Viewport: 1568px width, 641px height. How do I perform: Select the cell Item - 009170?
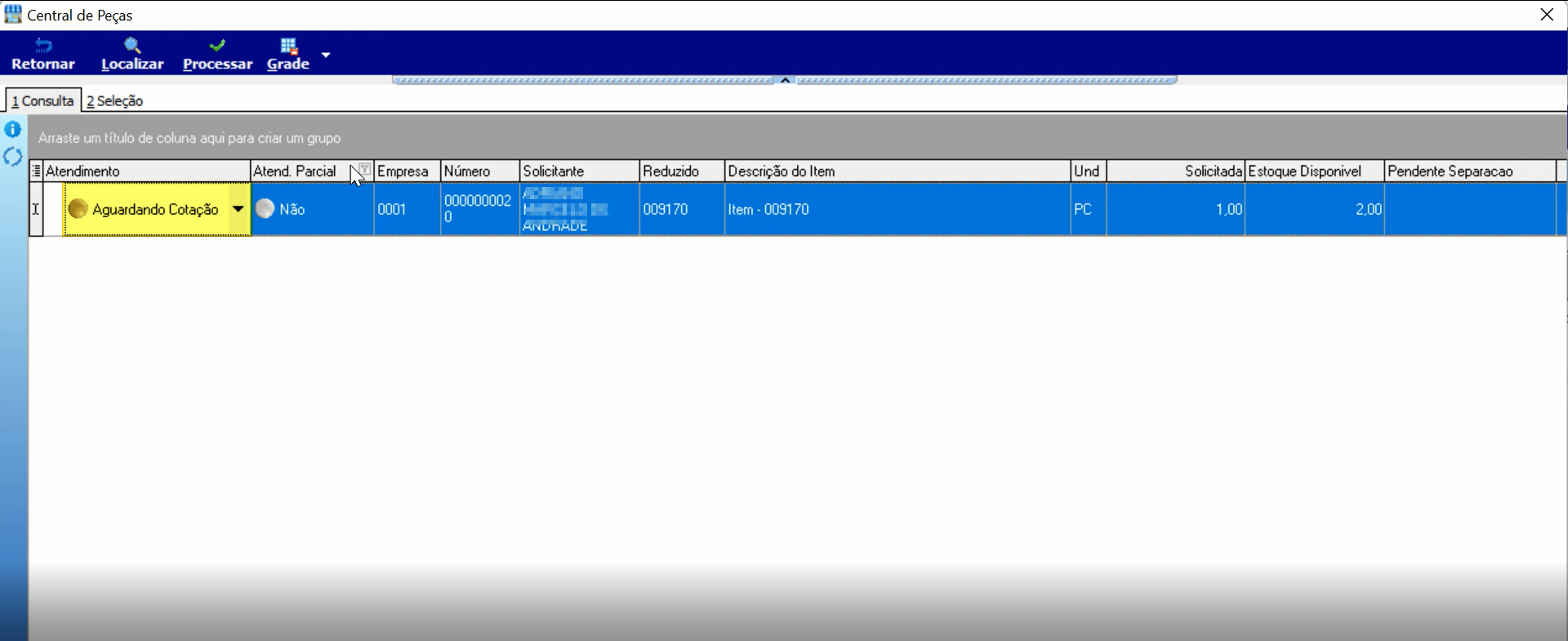pos(898,209)
